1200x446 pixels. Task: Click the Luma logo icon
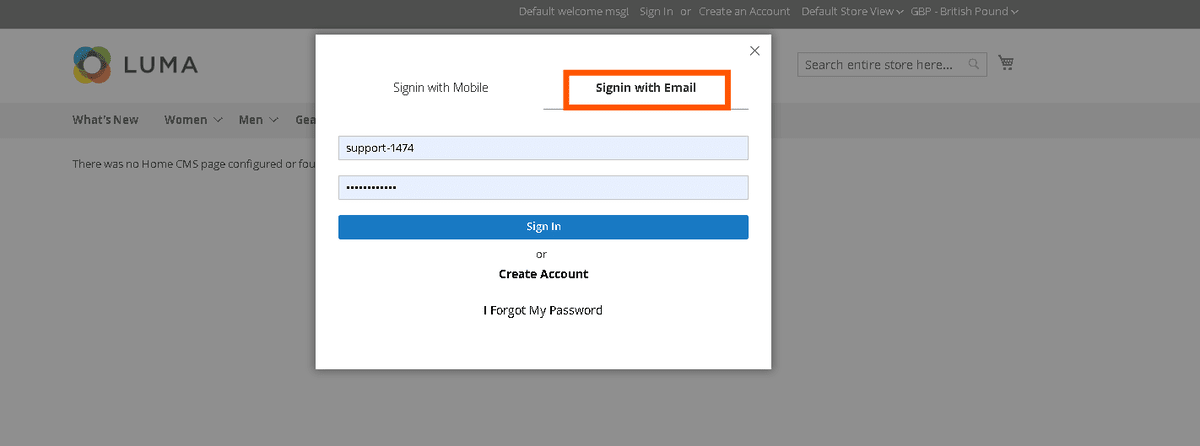[92, 65]
